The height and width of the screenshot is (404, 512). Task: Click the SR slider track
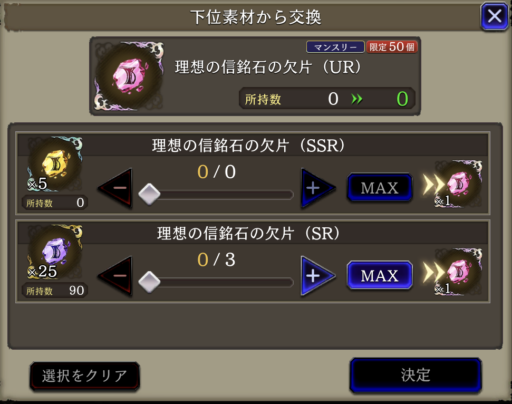[217, 283]
